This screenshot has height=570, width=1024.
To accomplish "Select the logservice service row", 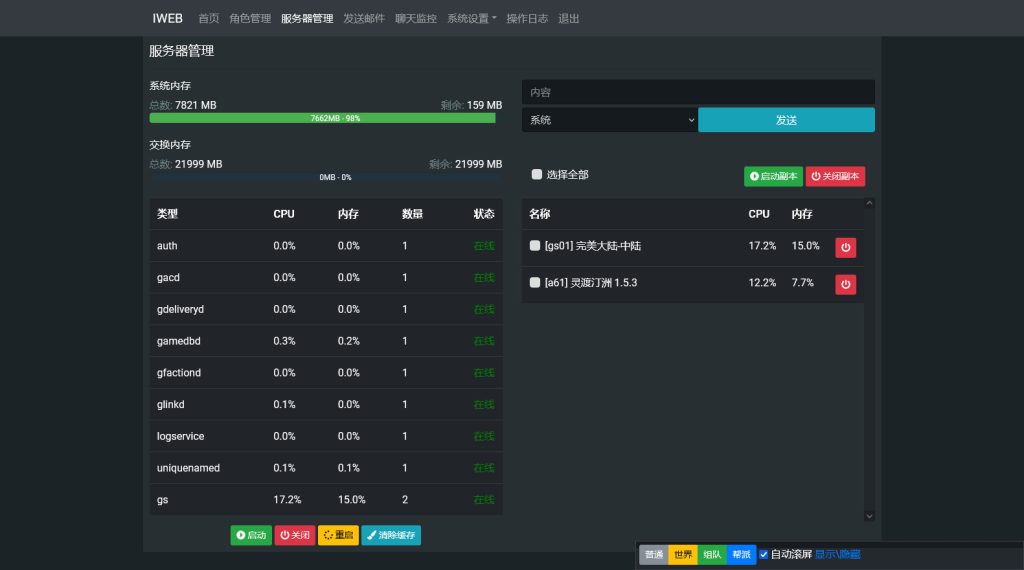I will point(326,436).
